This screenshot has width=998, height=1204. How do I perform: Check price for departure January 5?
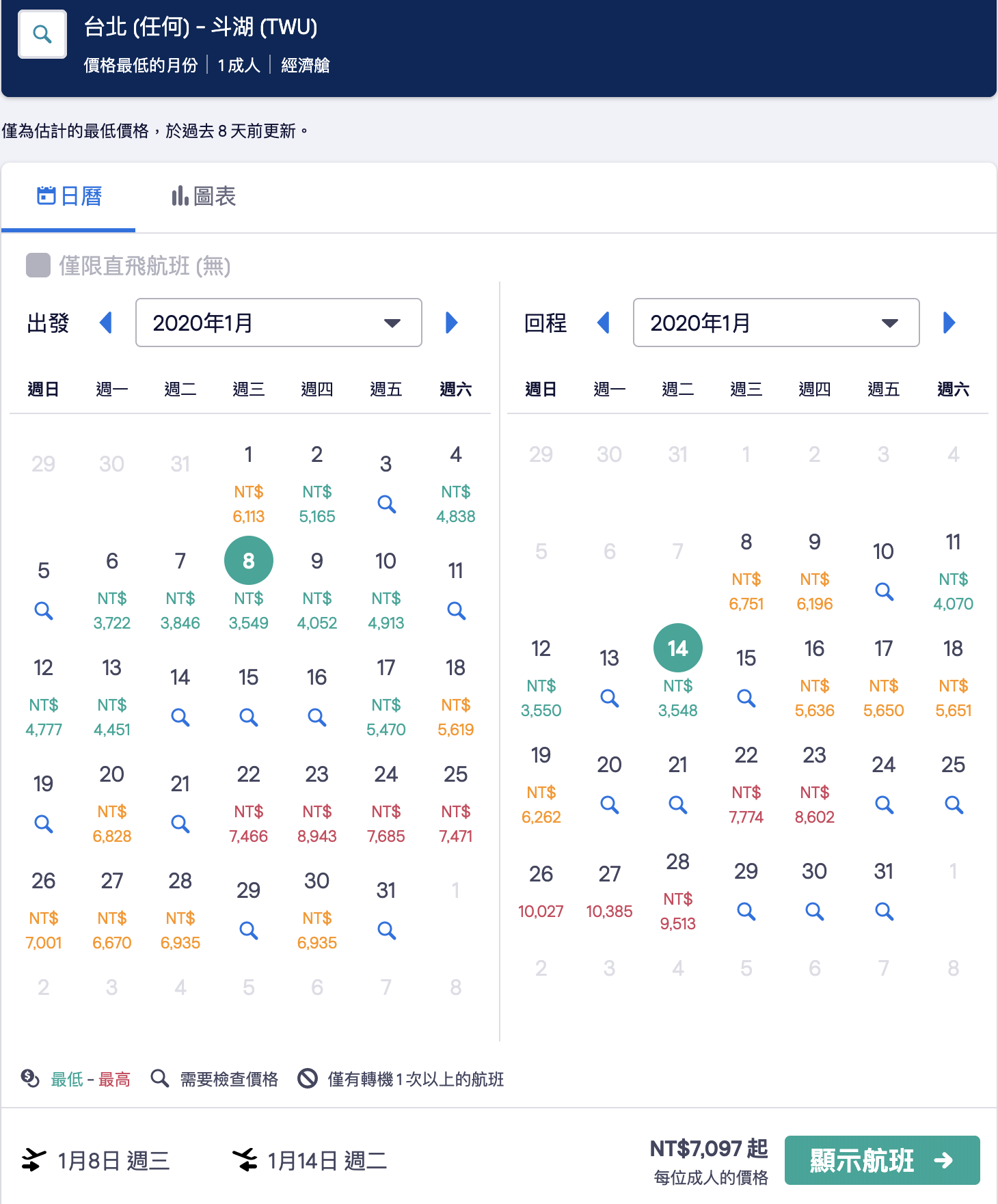pyautogui.click(x=44, y=611)
